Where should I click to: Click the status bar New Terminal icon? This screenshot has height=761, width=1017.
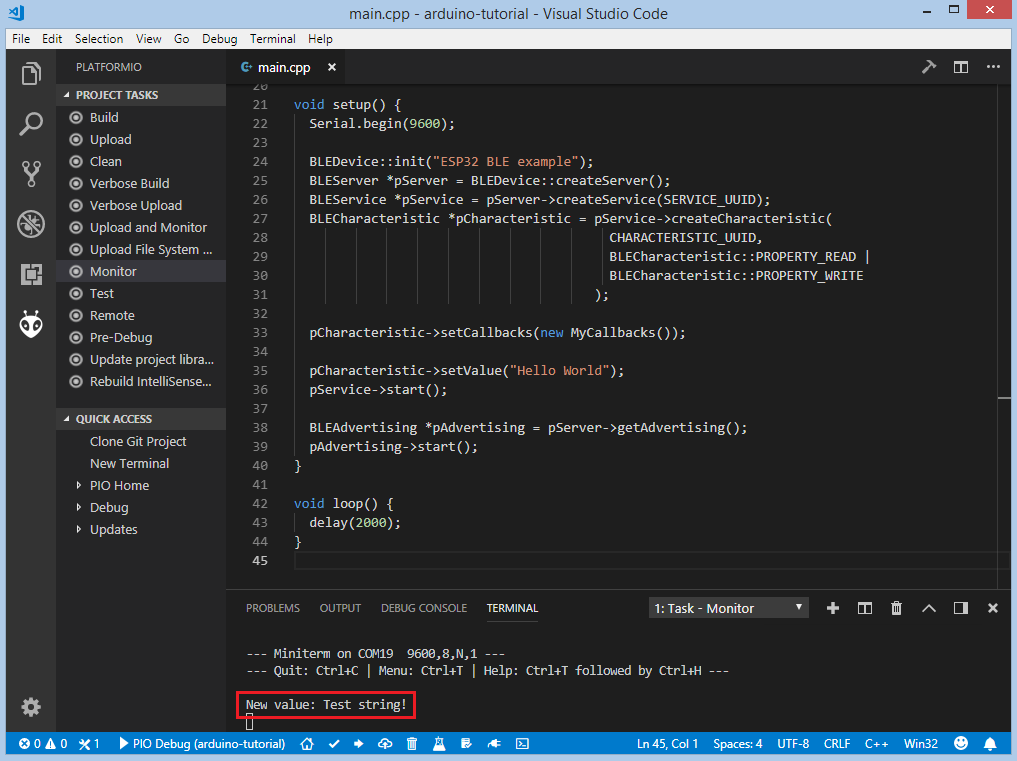[x=522, y=743]
